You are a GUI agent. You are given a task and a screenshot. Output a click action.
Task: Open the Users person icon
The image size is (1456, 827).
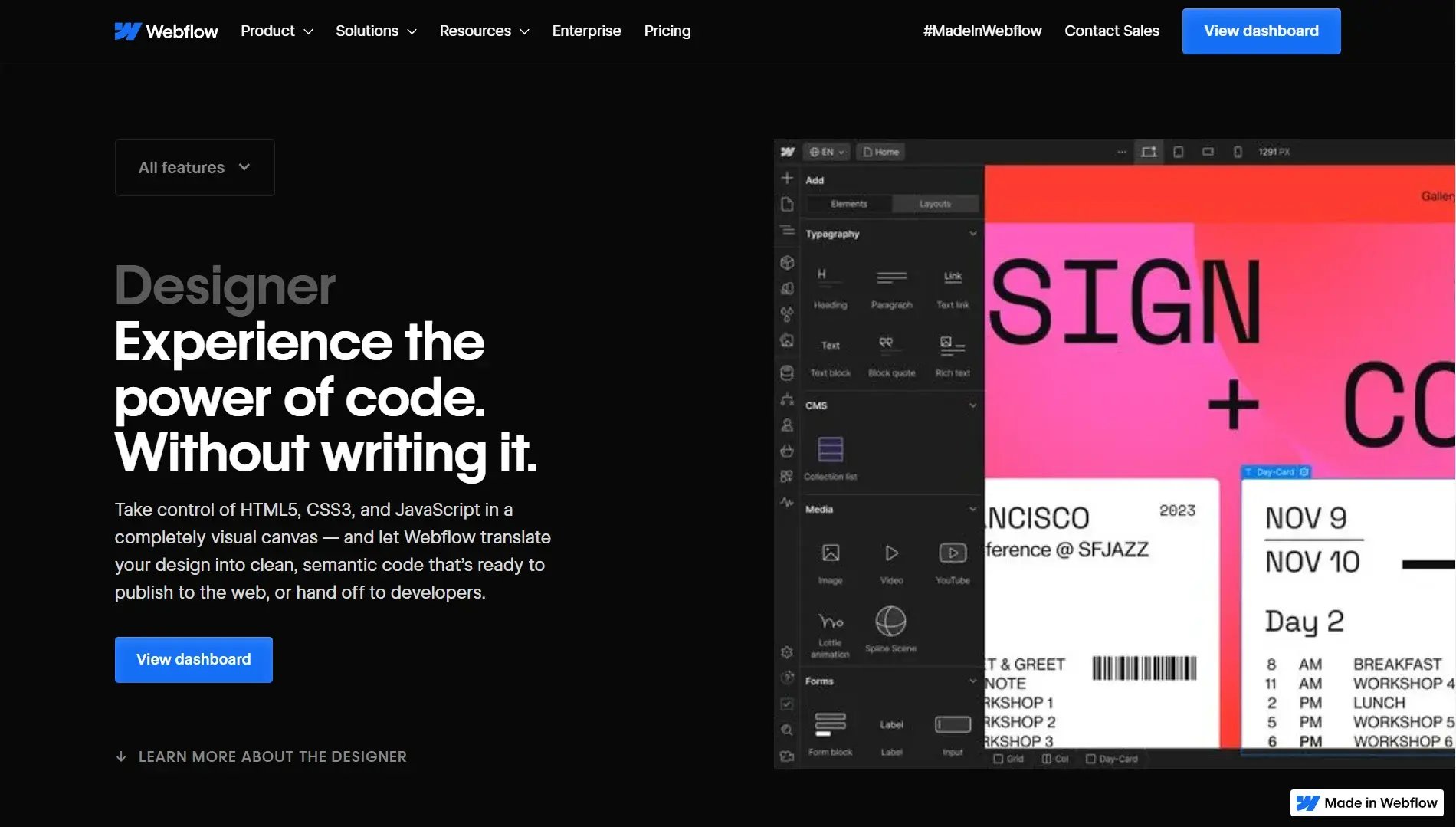tap(787, 425)
